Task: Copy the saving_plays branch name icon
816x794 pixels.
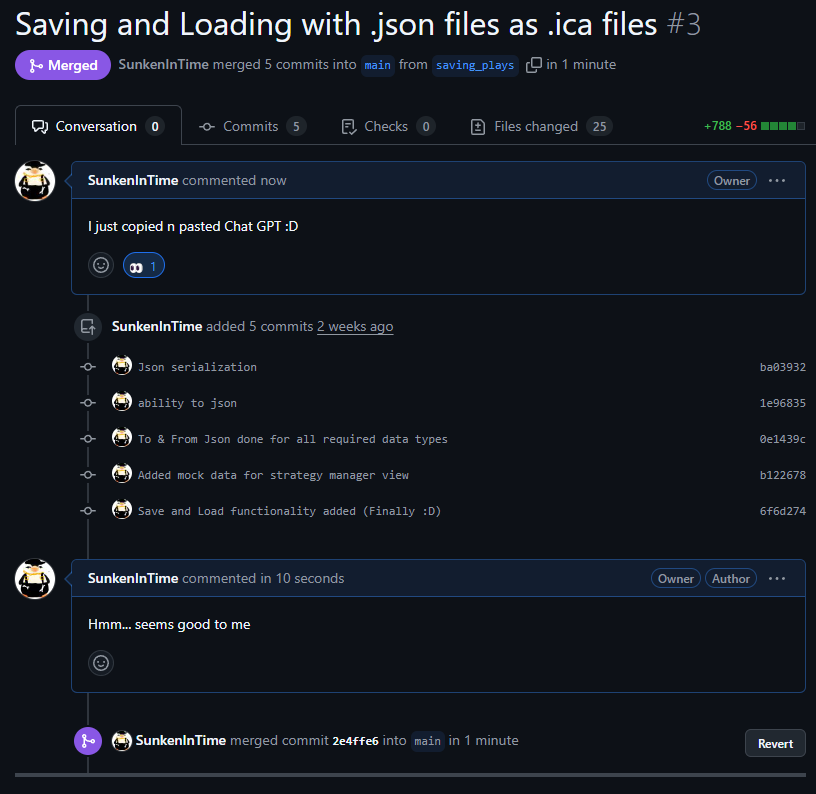Action: (534, 65)
